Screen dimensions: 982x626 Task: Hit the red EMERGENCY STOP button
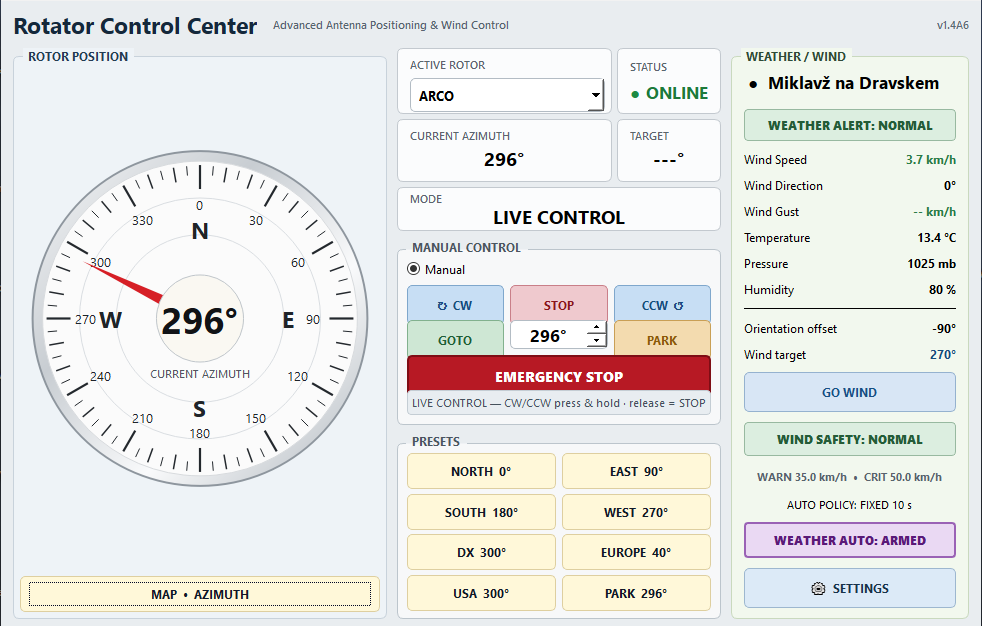point(559,376)
